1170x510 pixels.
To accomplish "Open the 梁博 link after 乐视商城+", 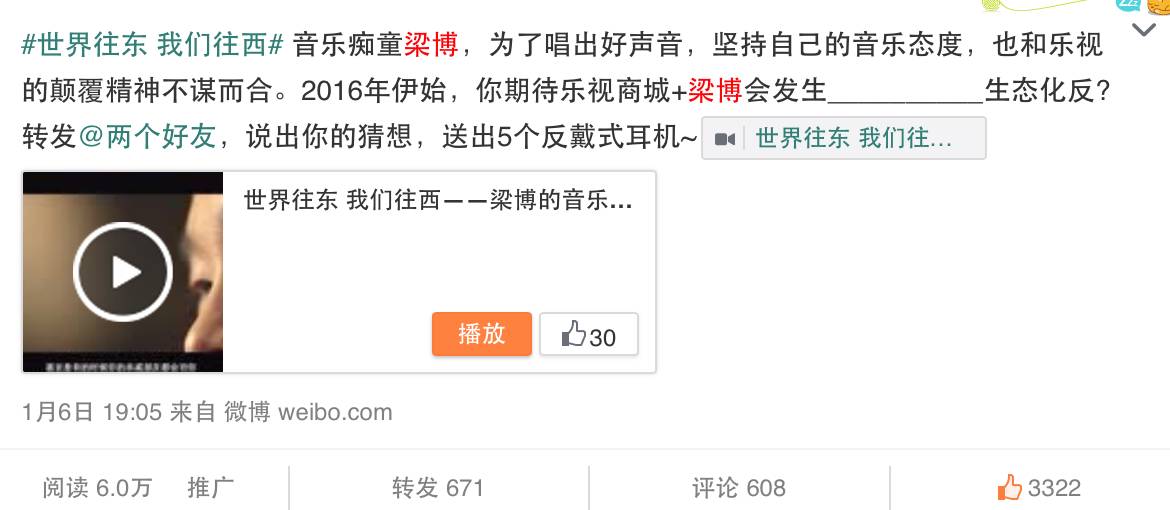I will (714, 92).
